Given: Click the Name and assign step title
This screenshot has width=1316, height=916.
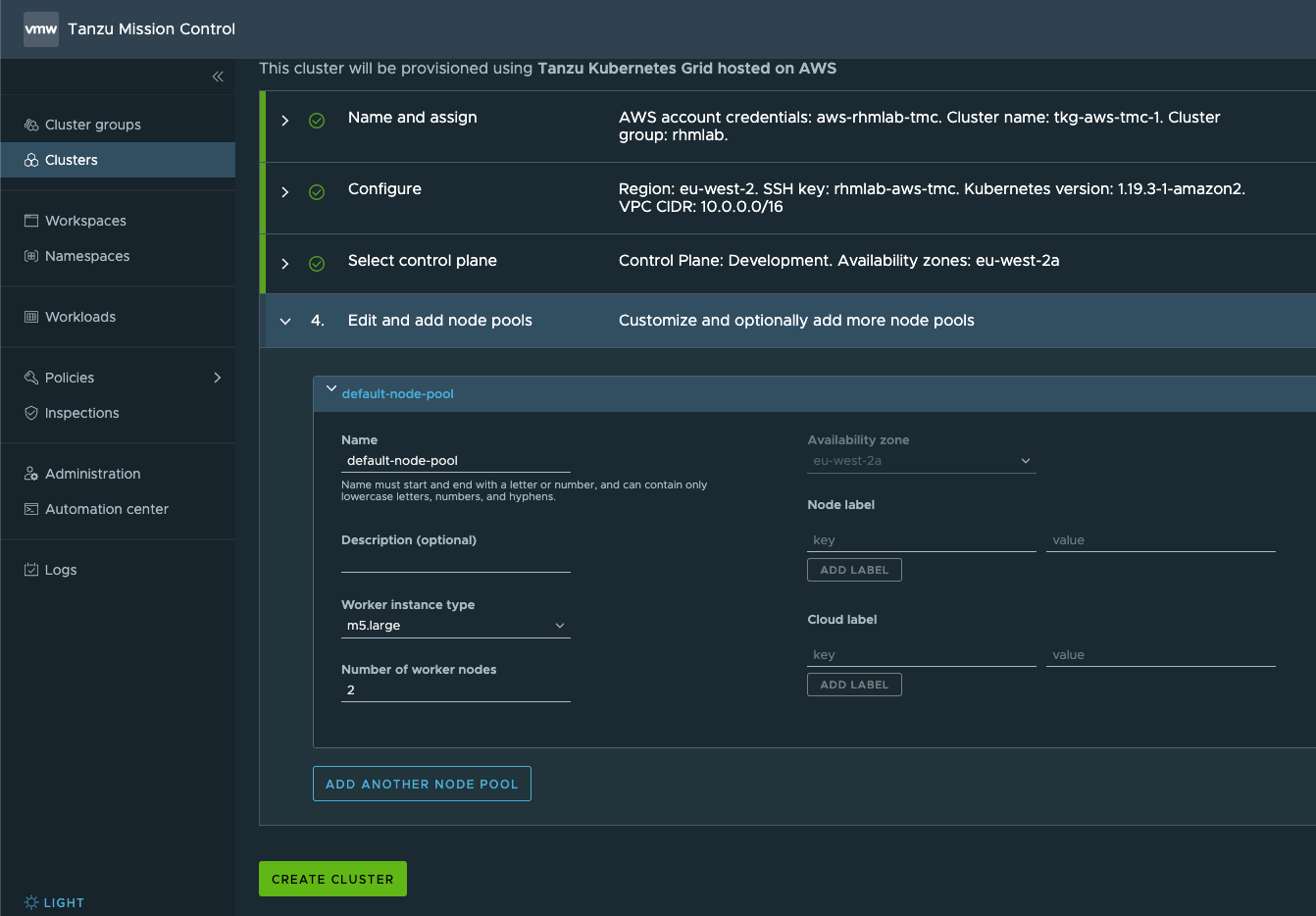Looking at the screenshot, I should (x=413, y=118).
